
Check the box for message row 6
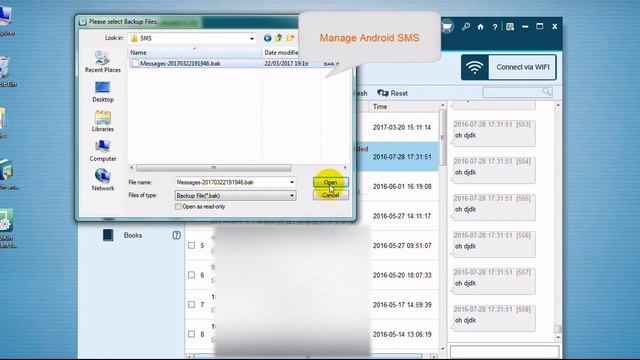click(x=191, y=275)
